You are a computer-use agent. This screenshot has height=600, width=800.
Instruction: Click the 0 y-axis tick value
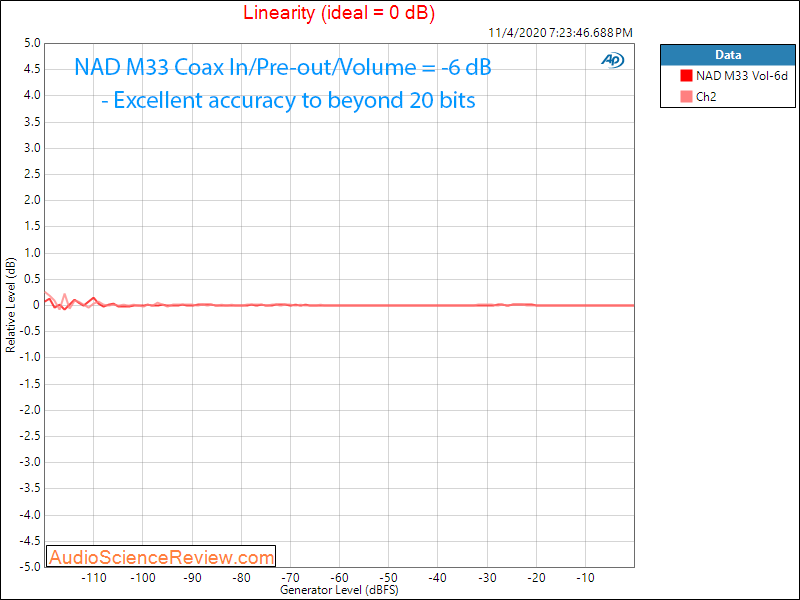point(36,306)
